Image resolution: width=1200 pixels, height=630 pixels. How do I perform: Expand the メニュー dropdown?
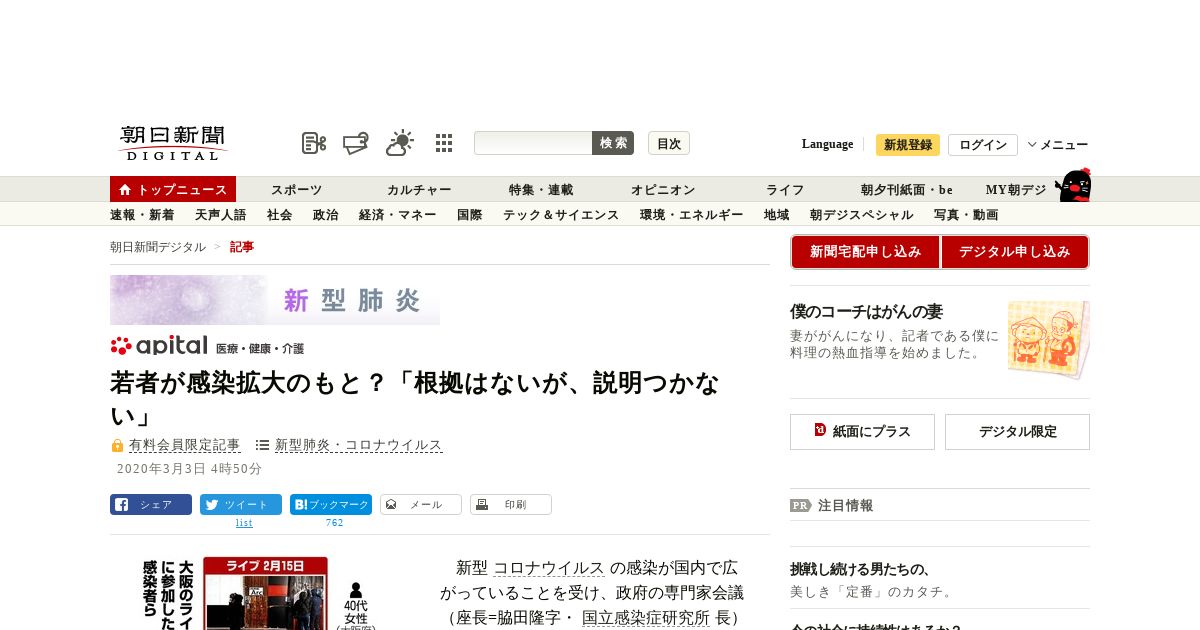(1058, 145)
